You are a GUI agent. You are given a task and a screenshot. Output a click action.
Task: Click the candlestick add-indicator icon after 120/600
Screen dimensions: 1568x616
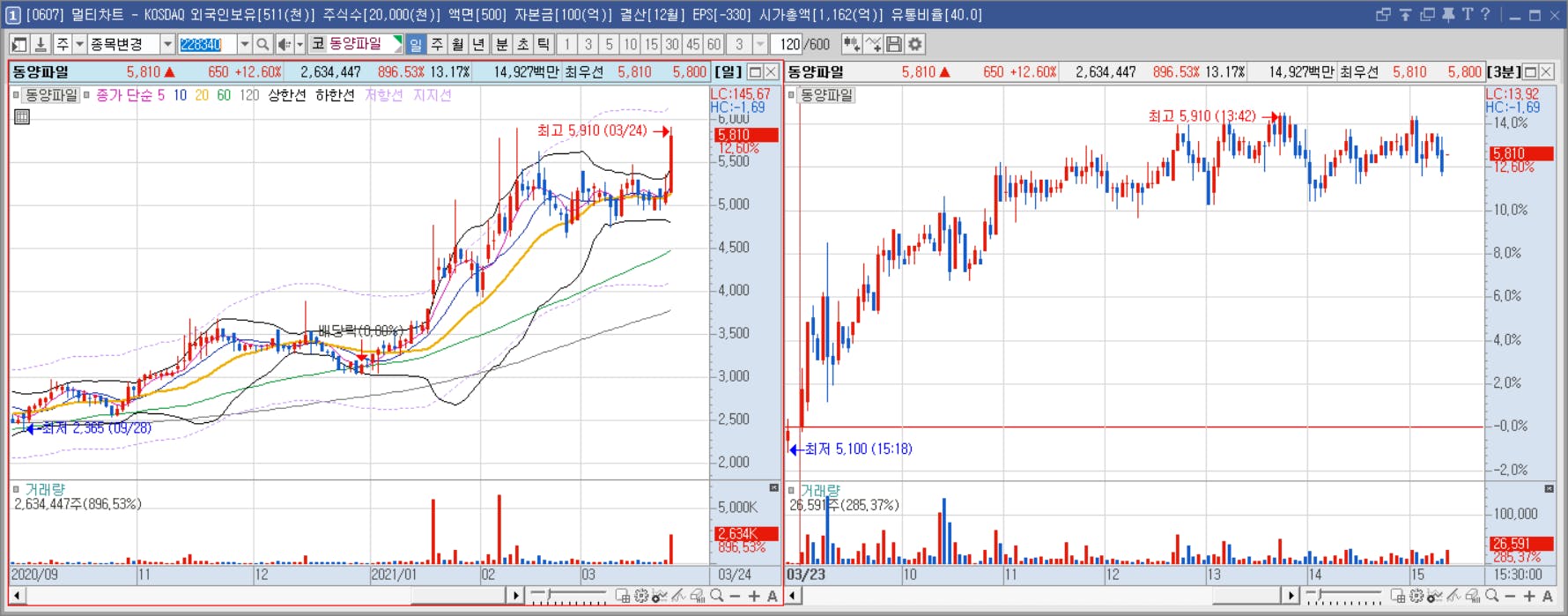tap(852, 44)
